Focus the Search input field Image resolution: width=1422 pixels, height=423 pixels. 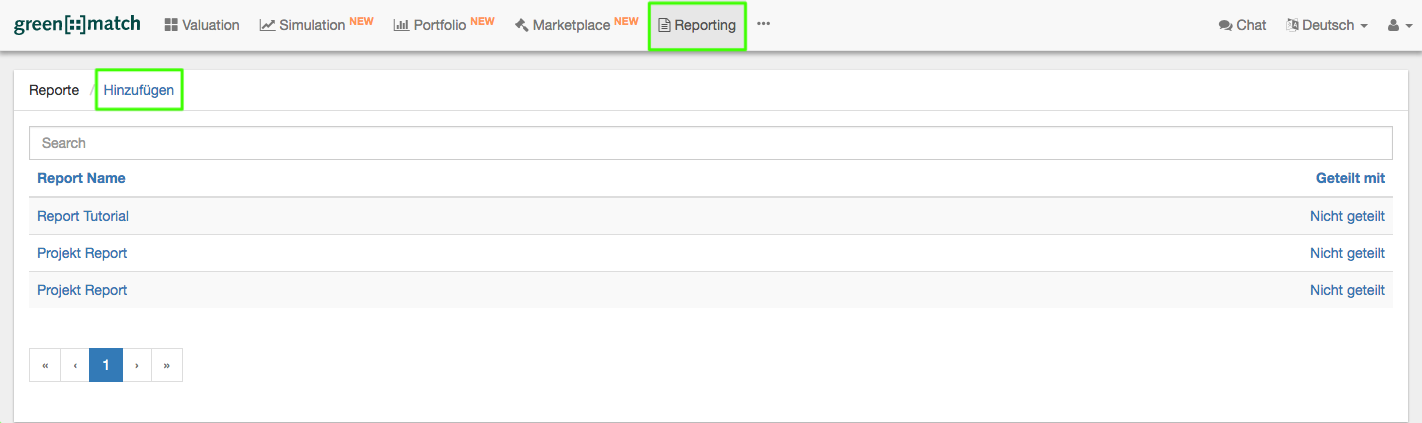[x=710, y=143]
